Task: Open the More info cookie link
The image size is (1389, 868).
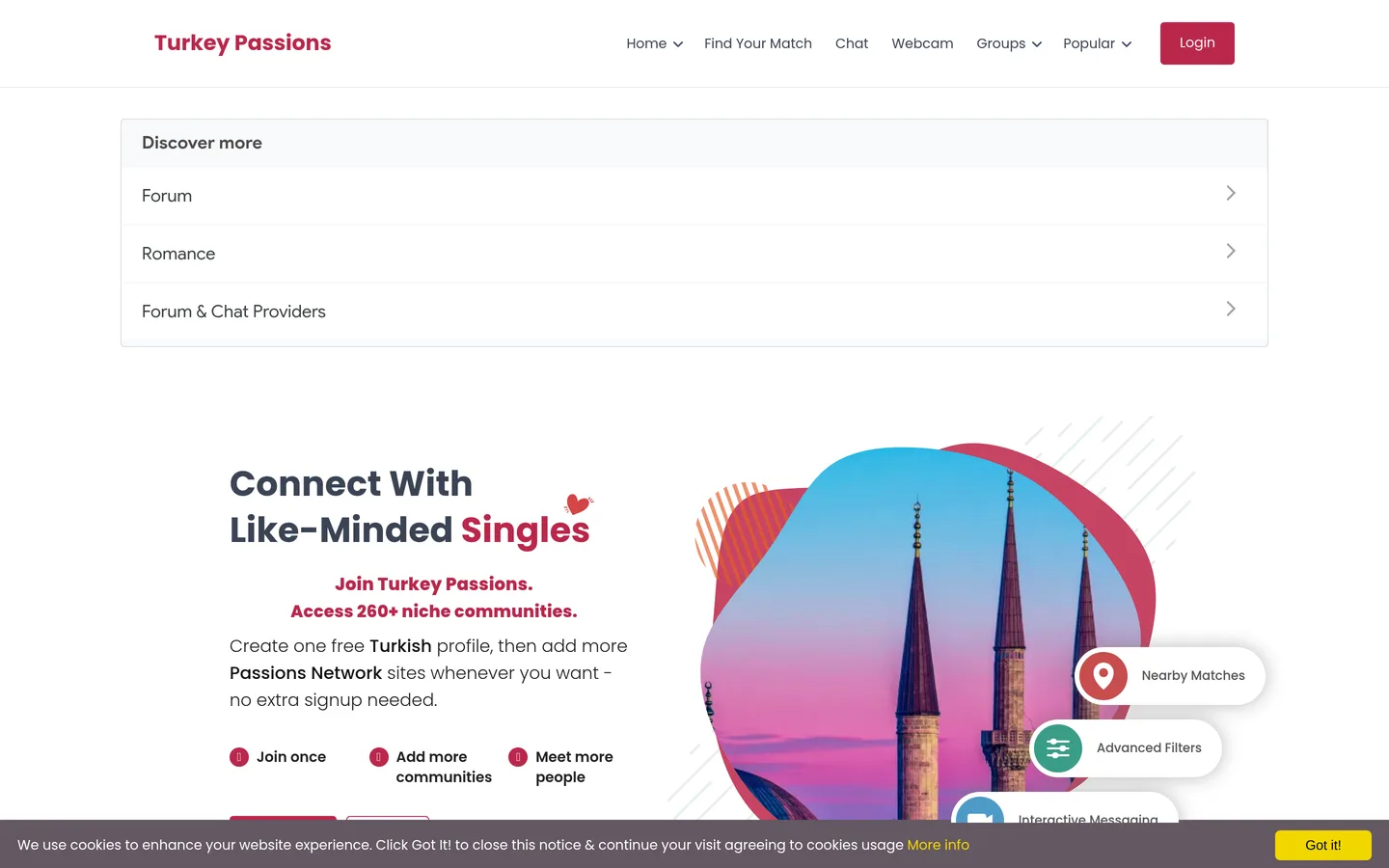Action: pos(939,845)
